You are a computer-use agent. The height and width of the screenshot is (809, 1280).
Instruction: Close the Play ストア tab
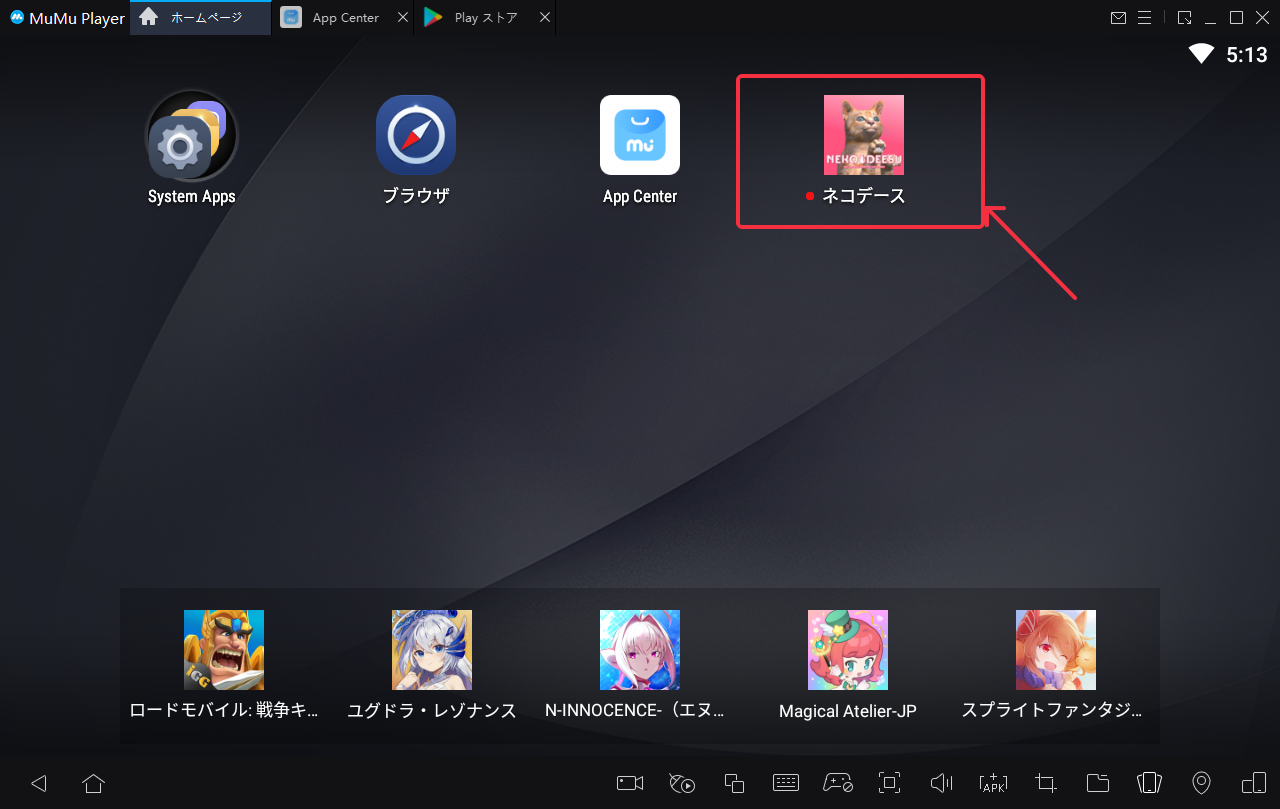(544, 18)
